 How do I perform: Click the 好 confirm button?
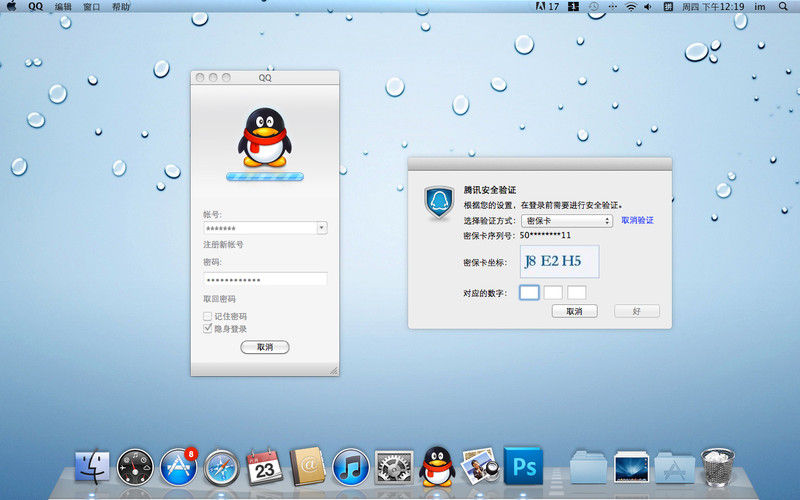[x=637, y=311]
